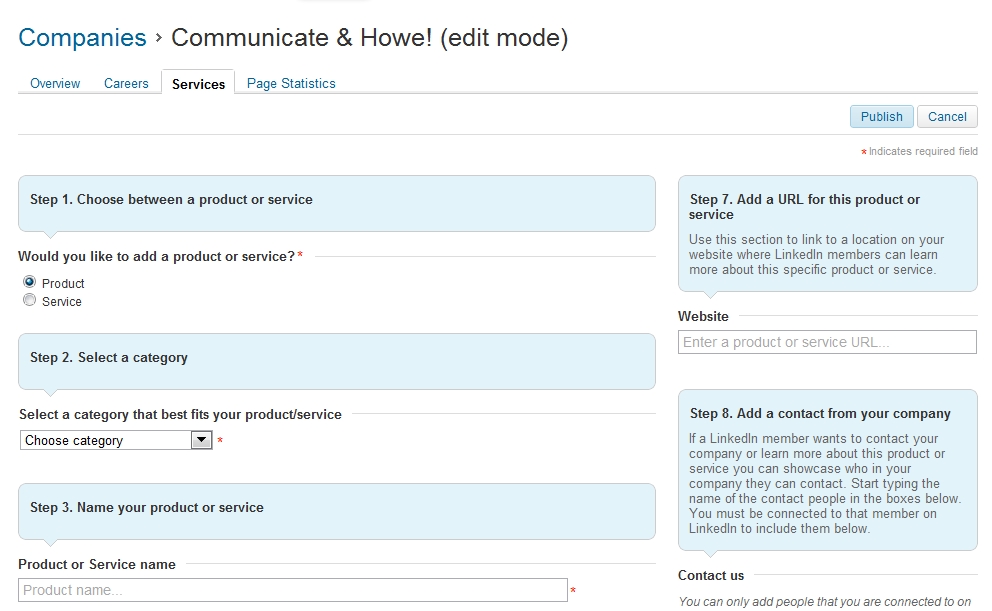Focus the Website URL input field

click(827, 342)
